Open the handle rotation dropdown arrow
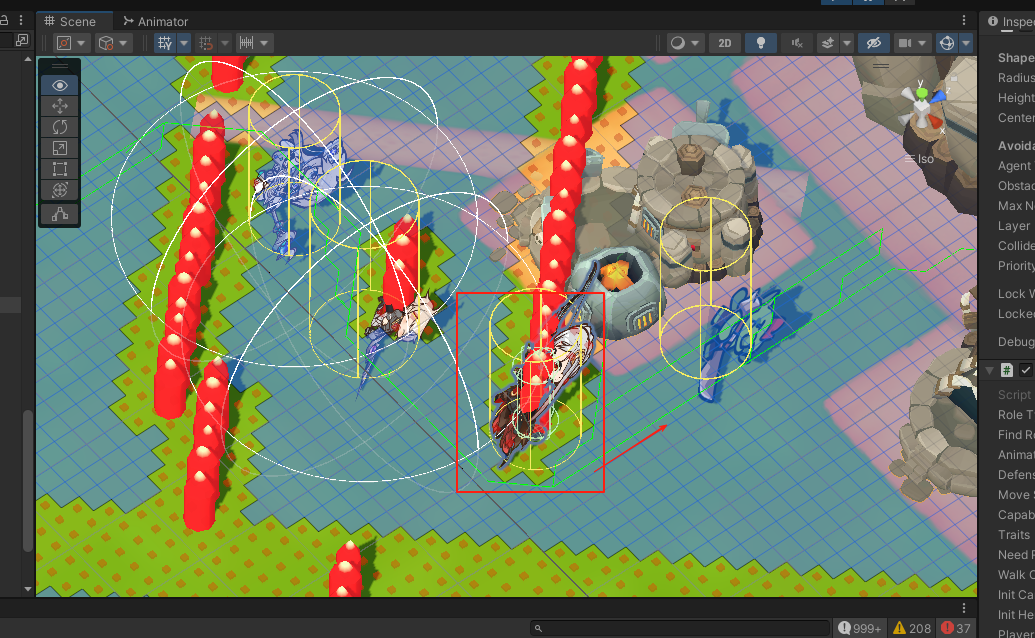1035x638 pixels. [x=123, y=44]
